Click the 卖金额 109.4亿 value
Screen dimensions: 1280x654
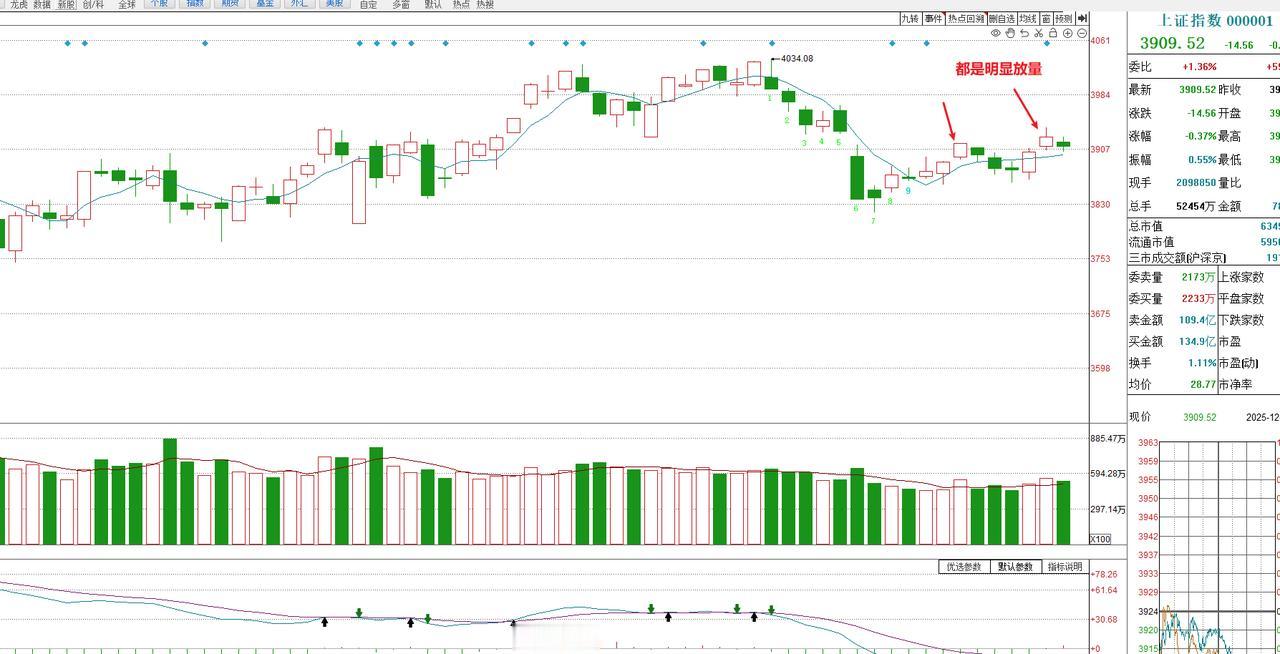1198,320
